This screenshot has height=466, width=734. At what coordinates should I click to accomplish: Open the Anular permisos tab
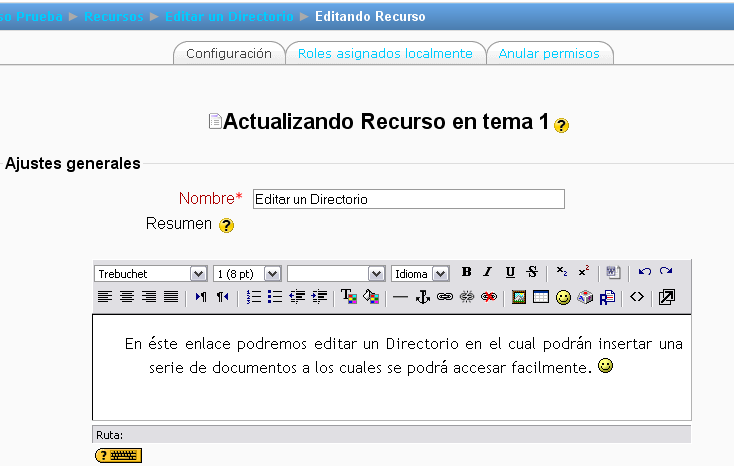coord(549,54)
